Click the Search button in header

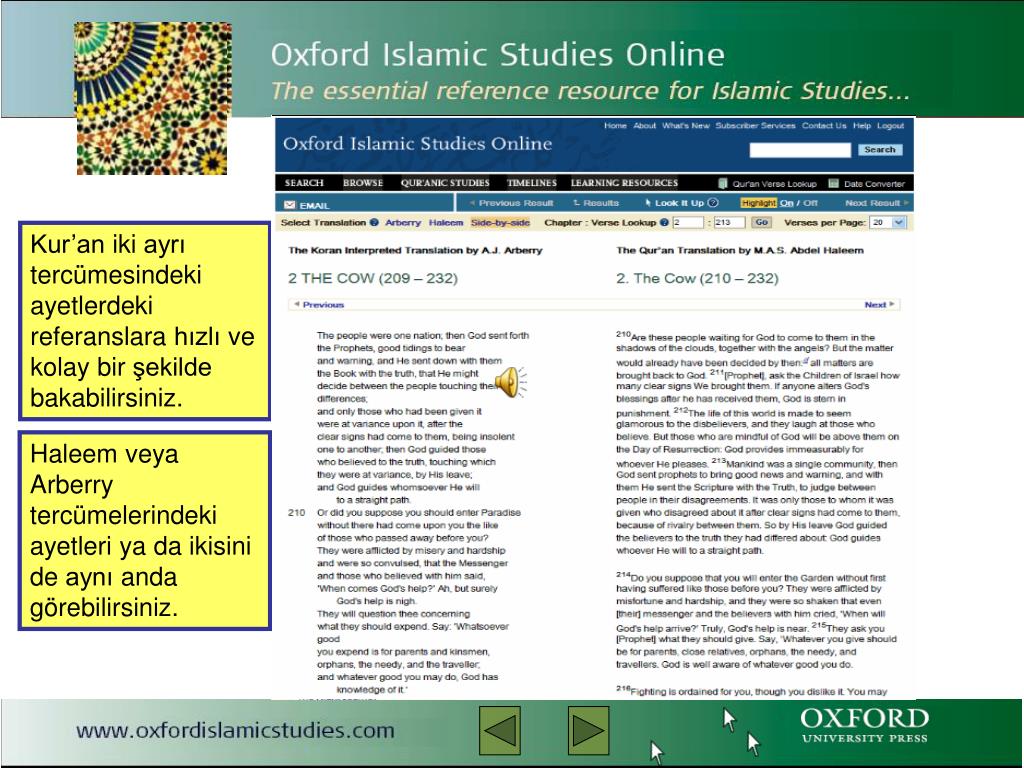(880, 150)
